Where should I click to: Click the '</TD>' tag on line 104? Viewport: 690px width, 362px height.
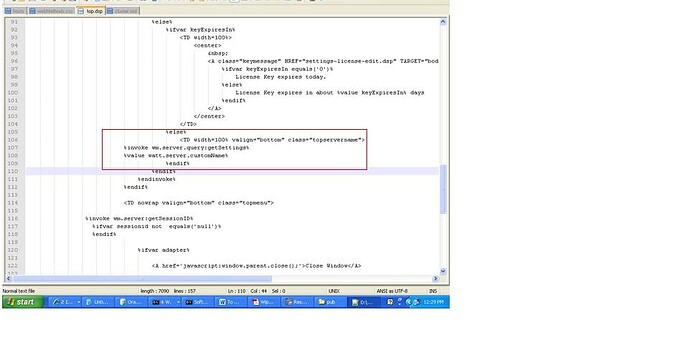(188, 124)
